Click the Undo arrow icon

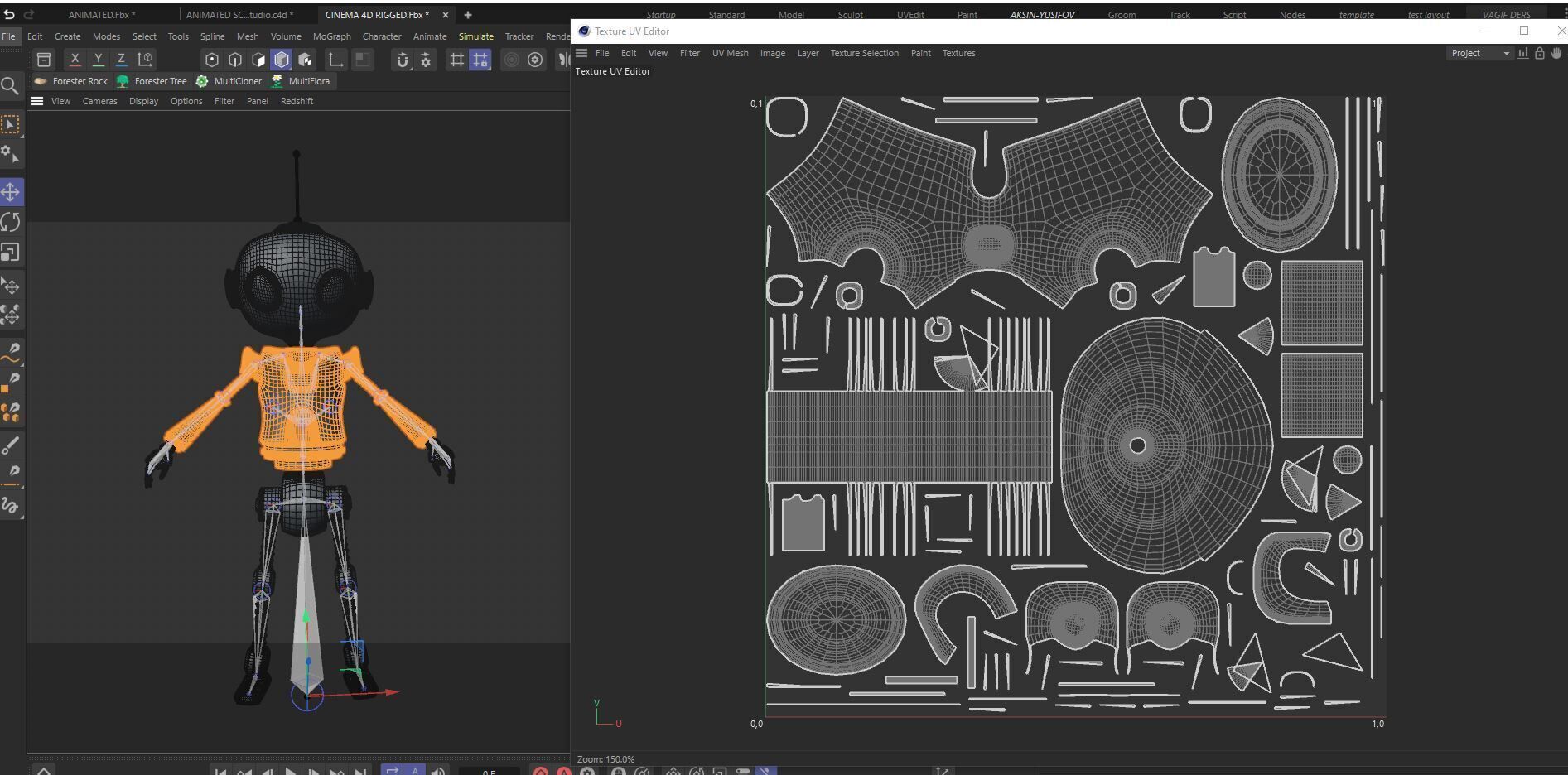tap(9, 14)
